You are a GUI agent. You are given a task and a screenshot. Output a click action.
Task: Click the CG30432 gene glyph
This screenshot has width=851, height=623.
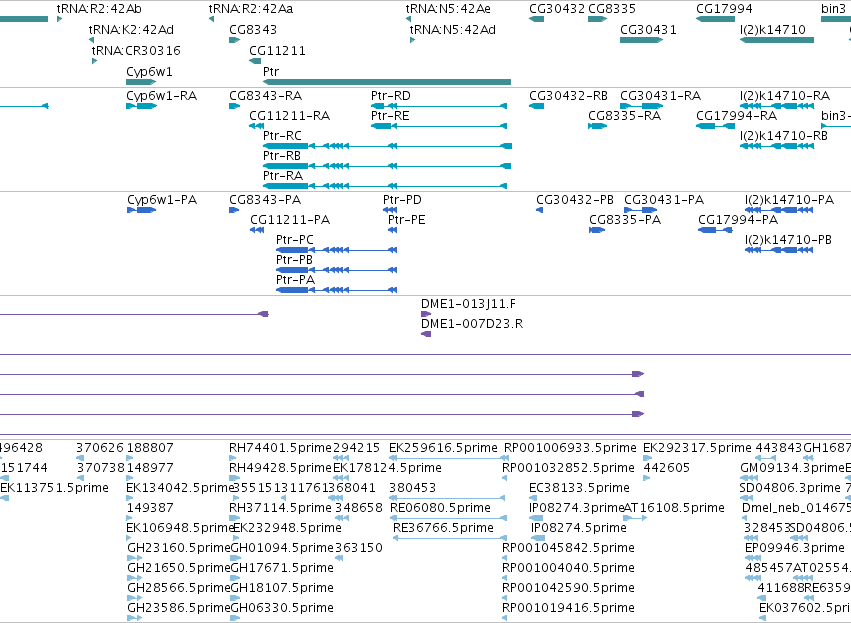pos(536,19)
